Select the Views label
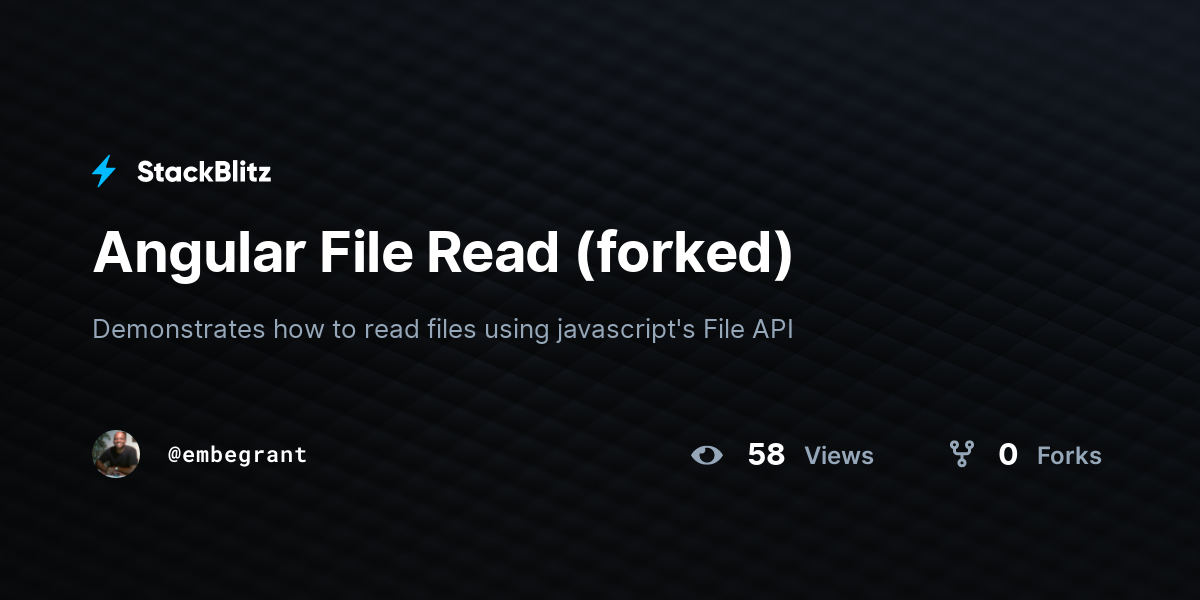 pos(839,456)
